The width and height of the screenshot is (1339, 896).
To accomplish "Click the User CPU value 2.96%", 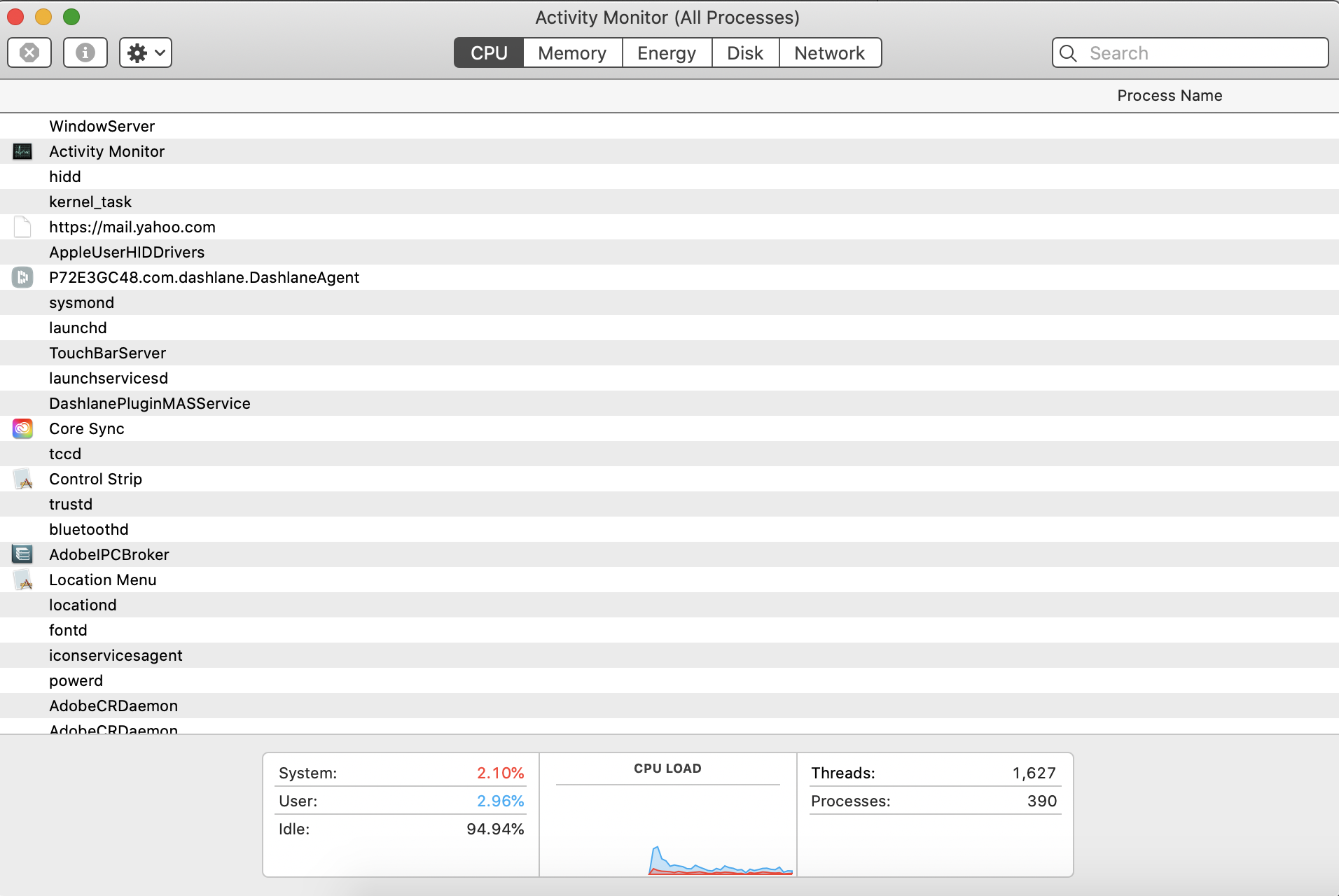I will [501, 801].
